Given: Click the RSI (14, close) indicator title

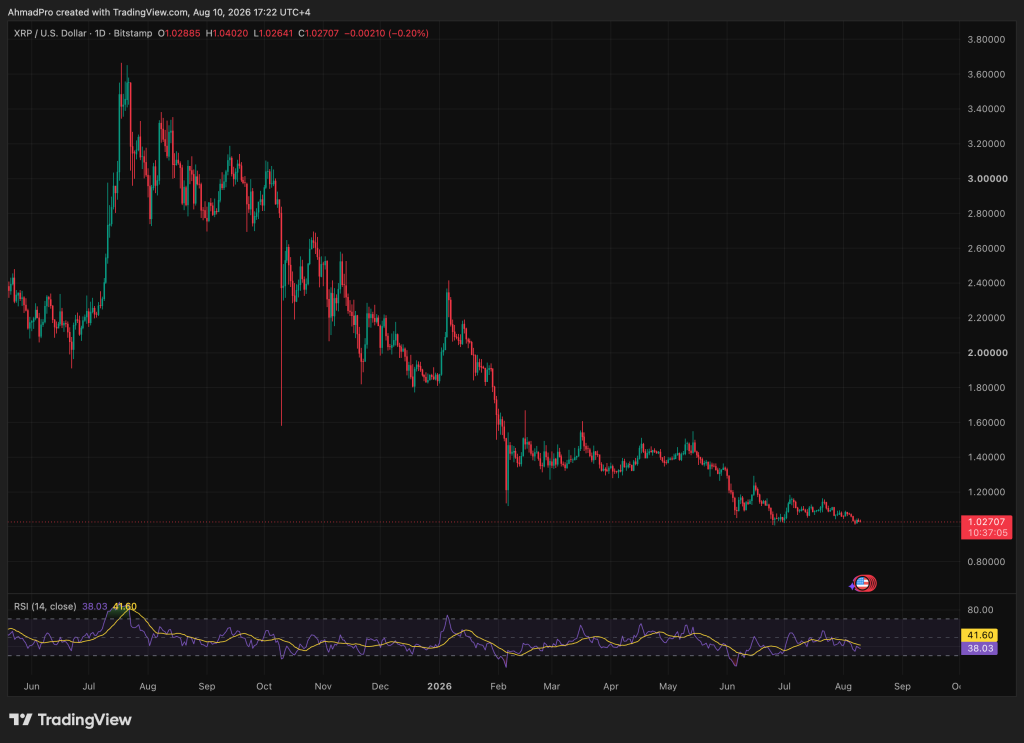Looking at the screenshot, I should coord(45,607).
